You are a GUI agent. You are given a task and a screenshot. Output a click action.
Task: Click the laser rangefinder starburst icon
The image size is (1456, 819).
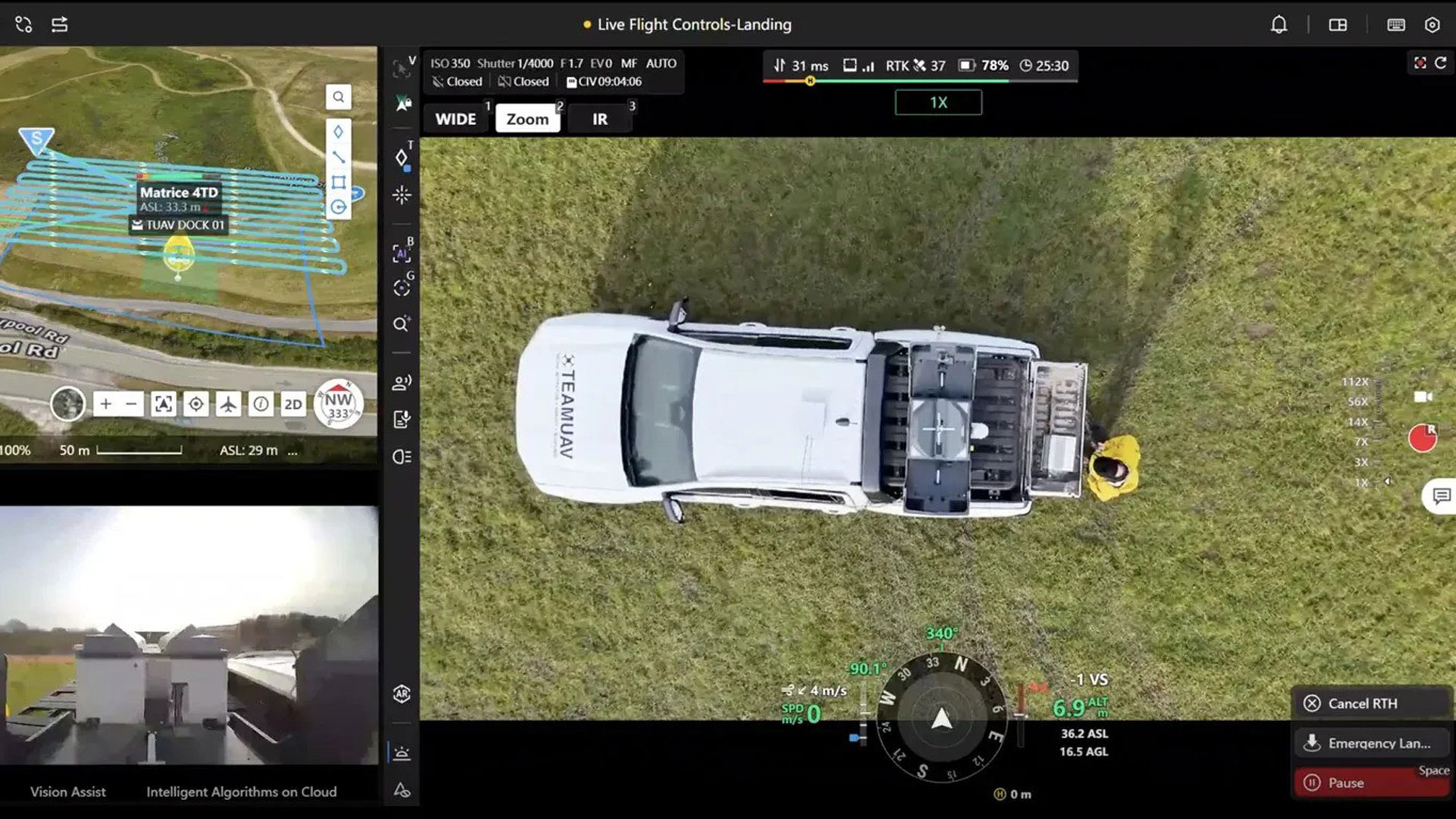403,195
